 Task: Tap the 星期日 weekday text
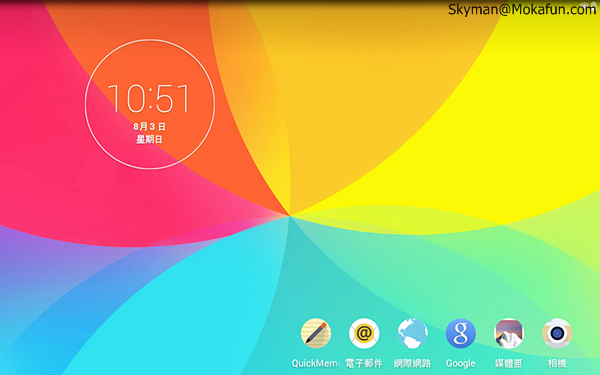149,139
